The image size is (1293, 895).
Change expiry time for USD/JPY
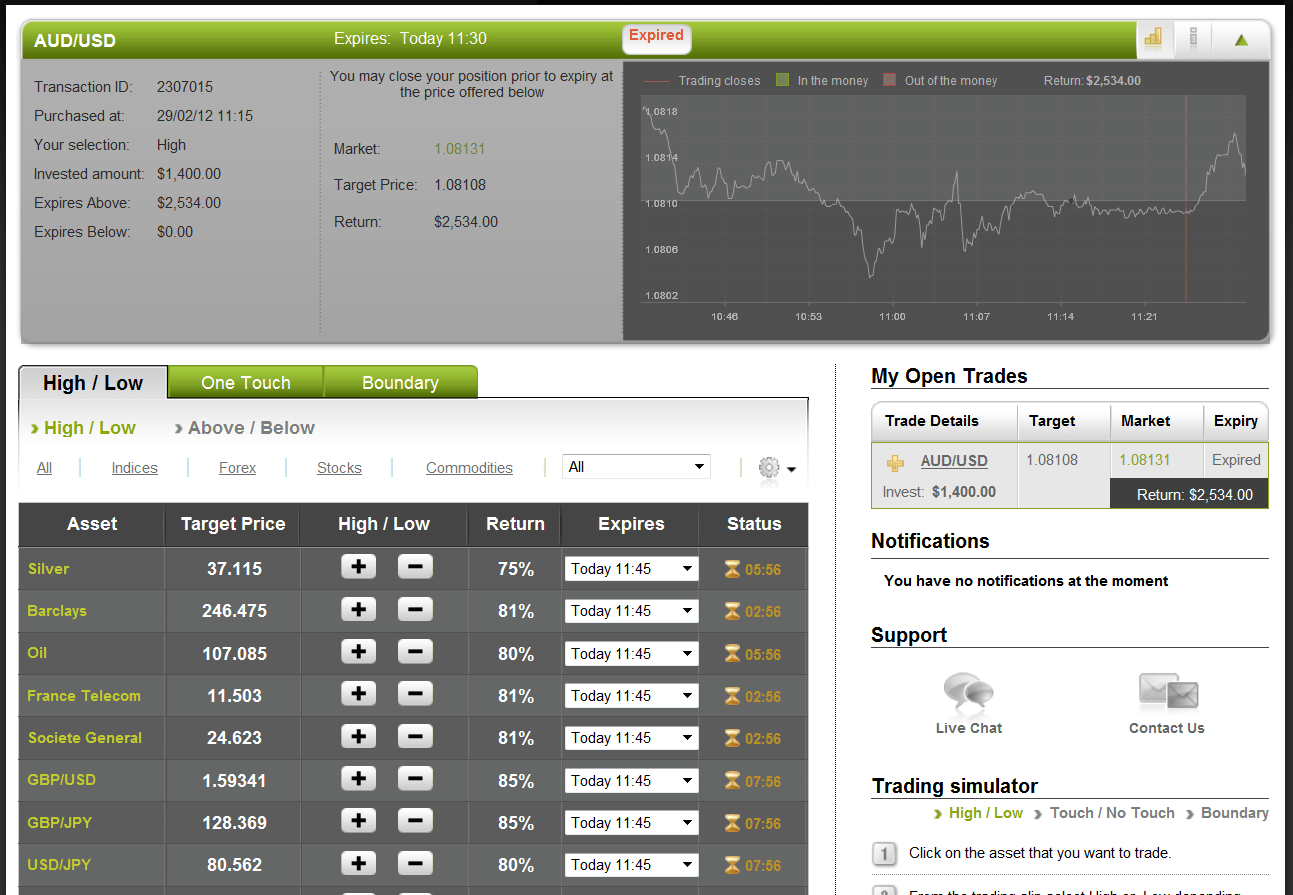pyautogui.click(x=631, y=865)
